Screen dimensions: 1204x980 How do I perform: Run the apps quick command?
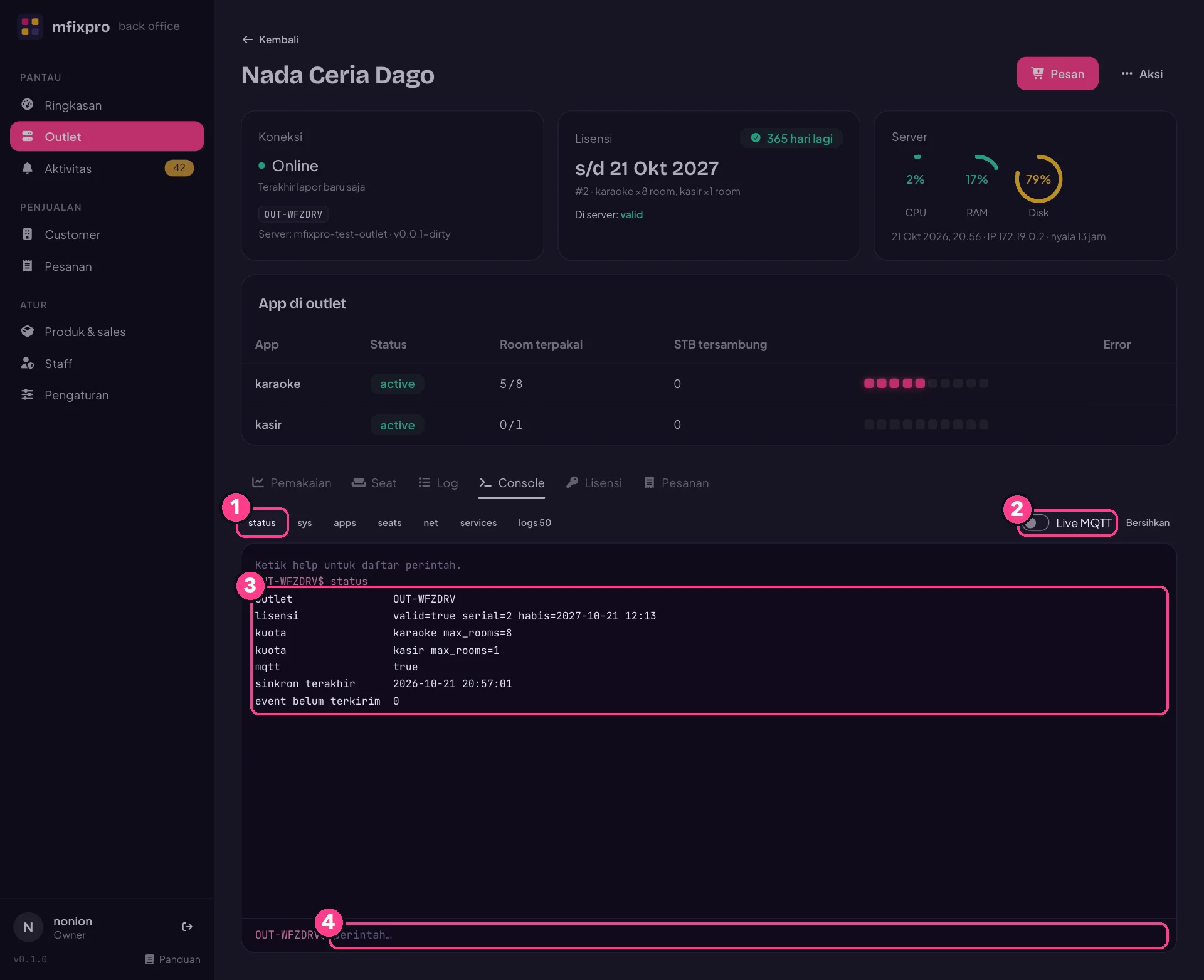click(x=345, y=523)
